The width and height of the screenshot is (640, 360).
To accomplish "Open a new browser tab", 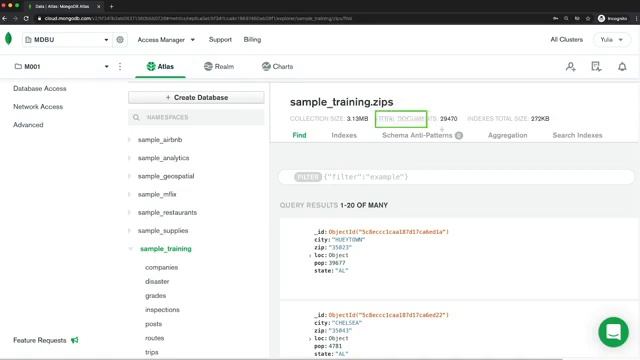I will click(x=111, y=6).
